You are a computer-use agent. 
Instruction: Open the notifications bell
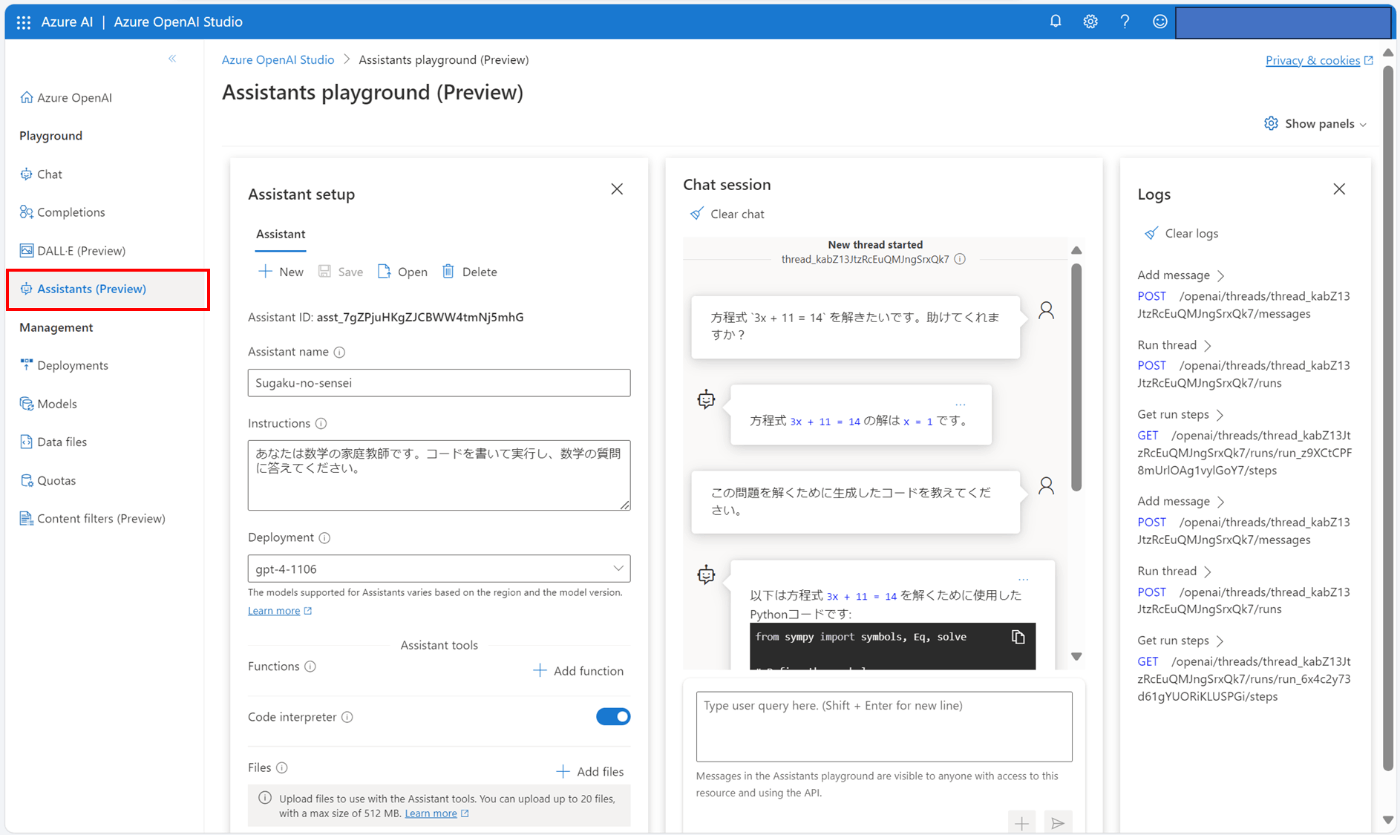click(1056, 21)
